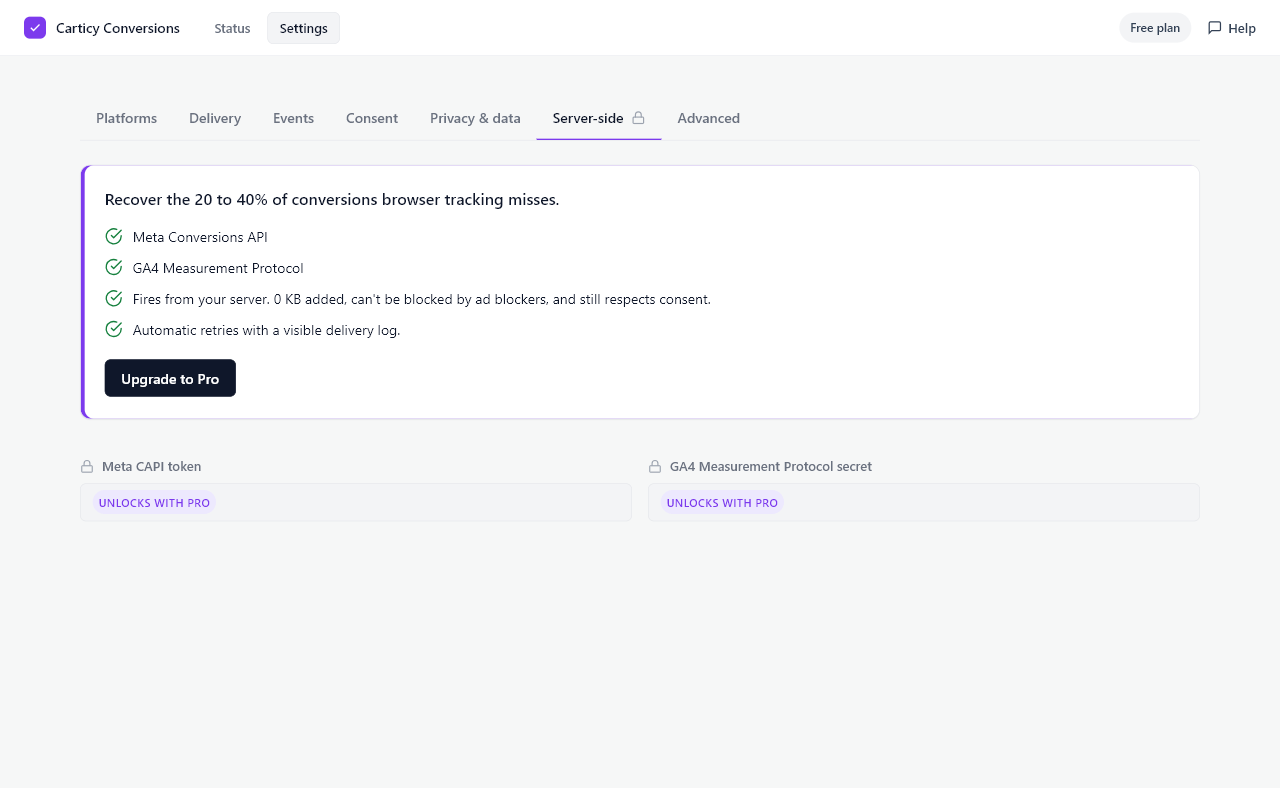The image size is (1280, 788).
Task: Open the Help link
Action: pos(1231,28)
